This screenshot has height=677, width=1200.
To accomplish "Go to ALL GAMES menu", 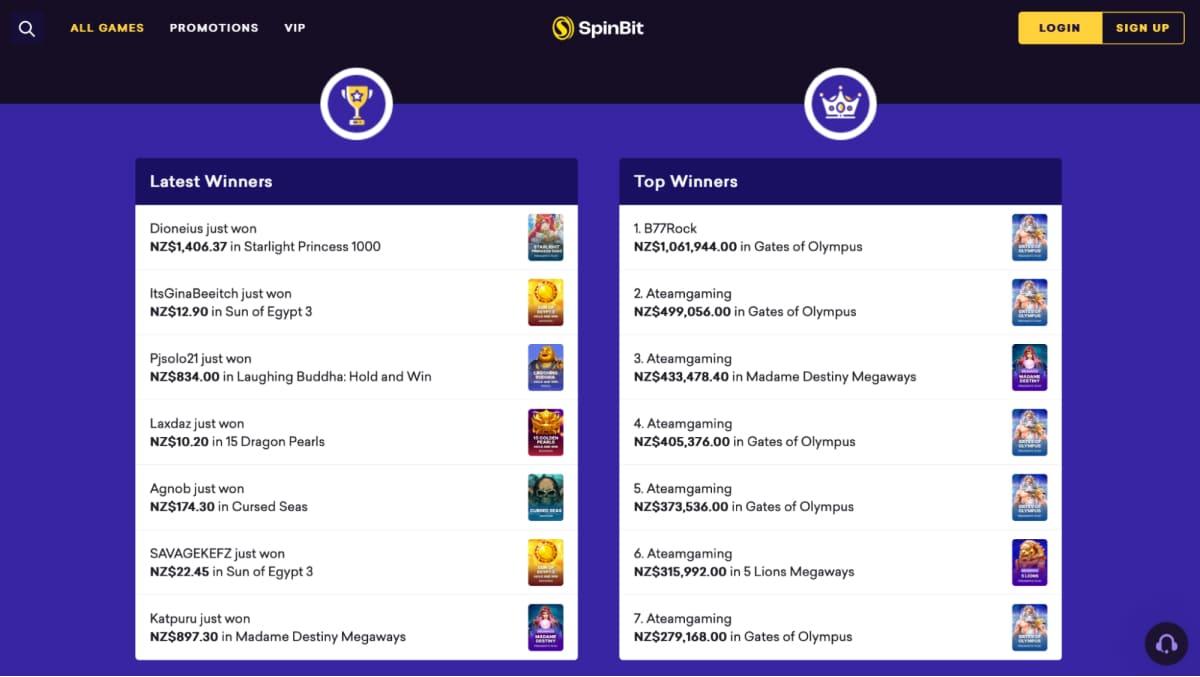I will click(107, 28).
